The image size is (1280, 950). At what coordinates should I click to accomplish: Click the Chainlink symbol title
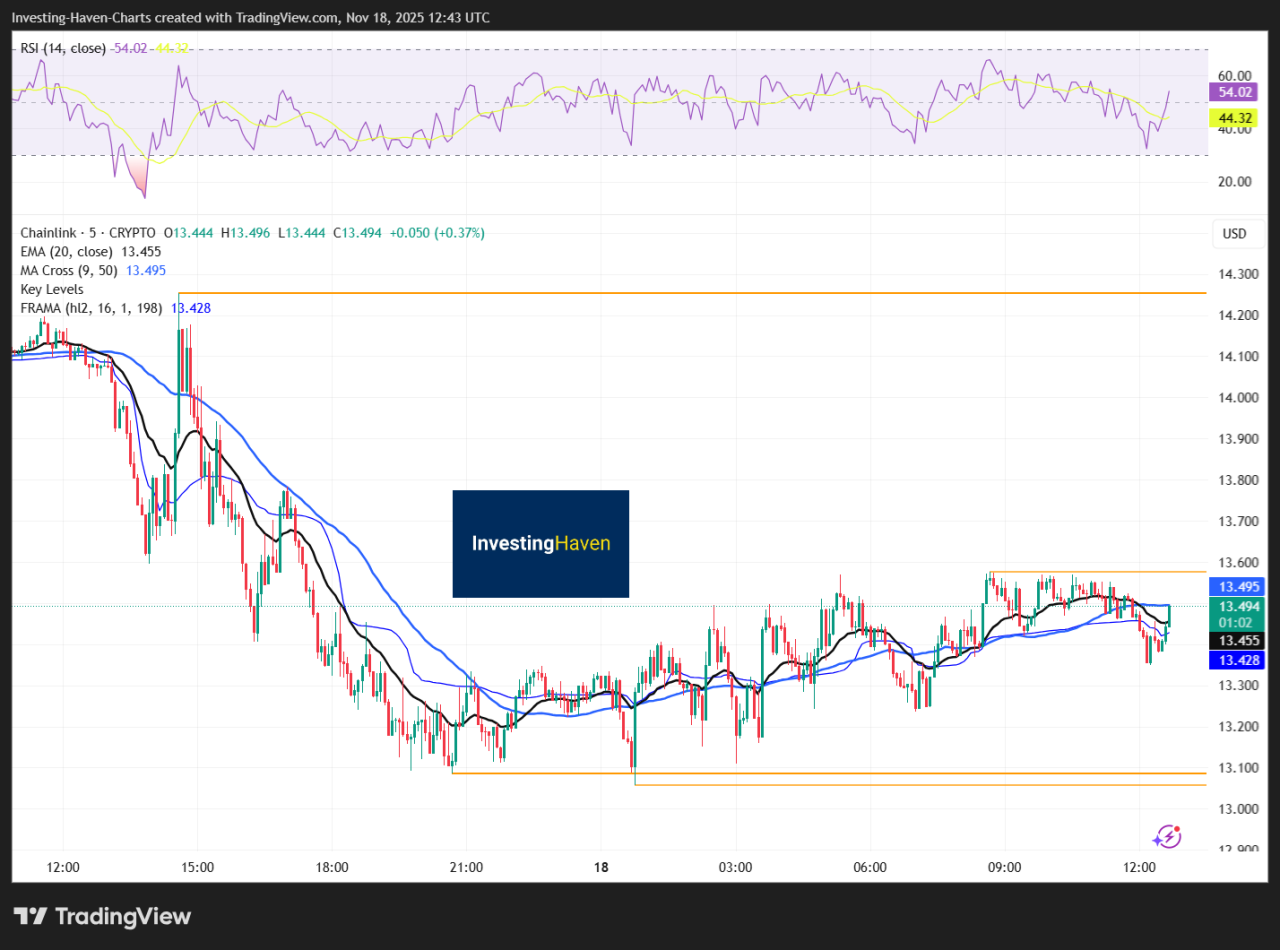point(49,233)
